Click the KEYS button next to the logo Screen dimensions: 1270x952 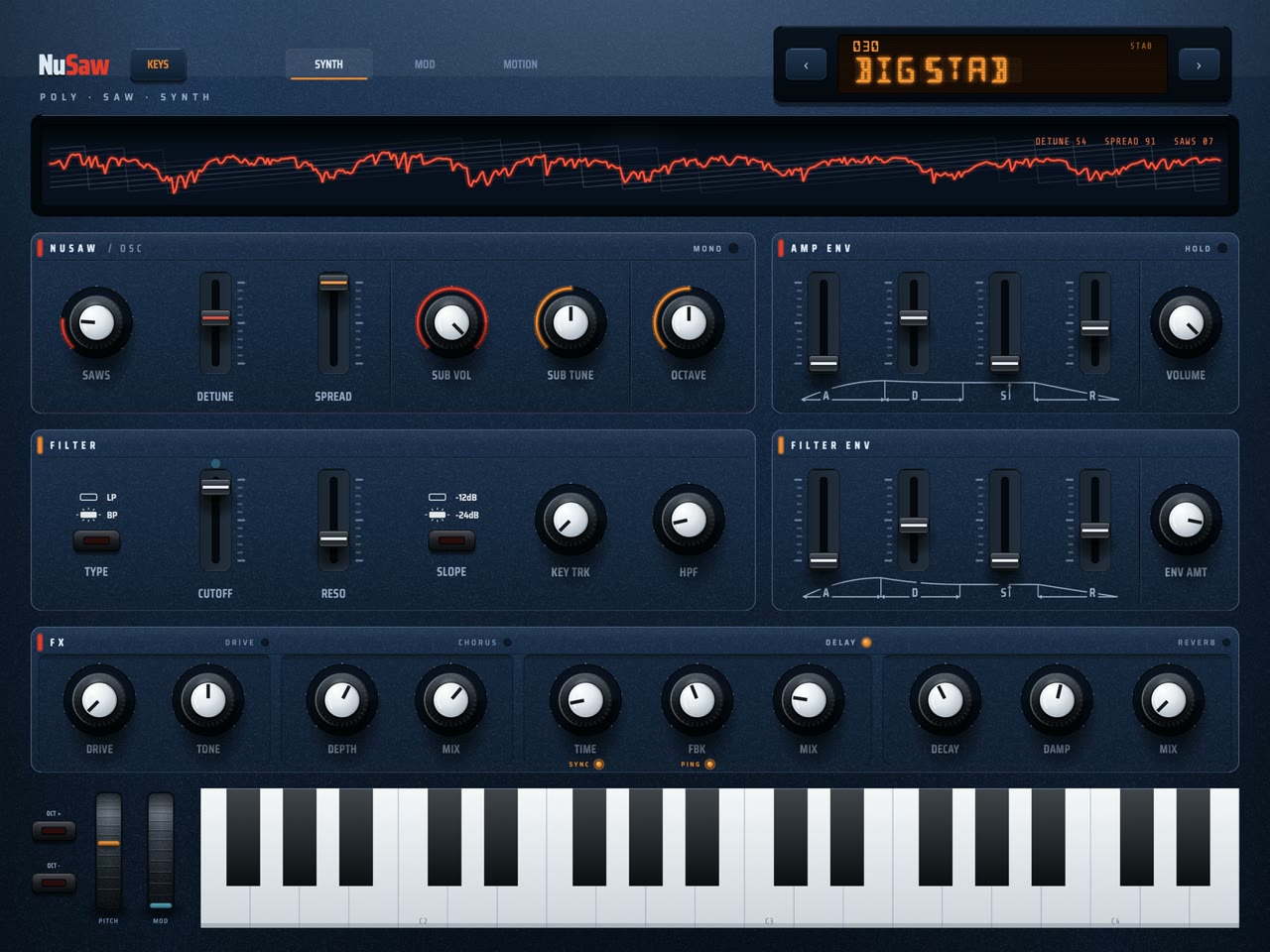click(x=158, y=64)
